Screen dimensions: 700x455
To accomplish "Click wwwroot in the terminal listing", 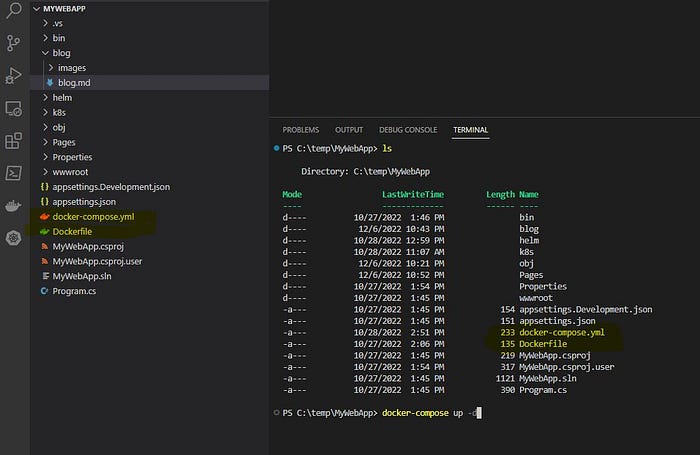I will 536,298.
